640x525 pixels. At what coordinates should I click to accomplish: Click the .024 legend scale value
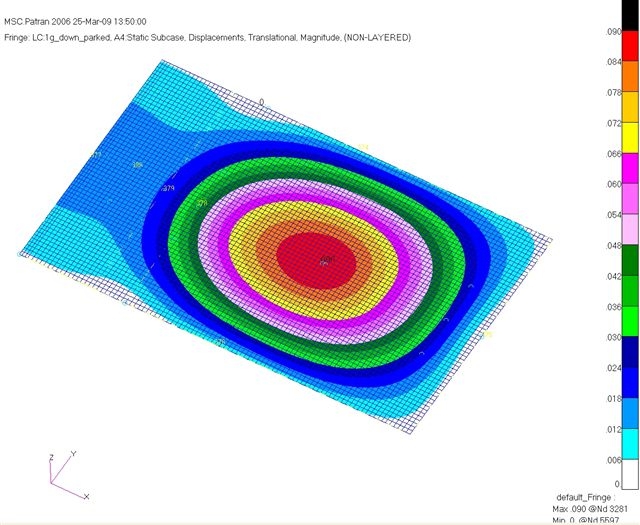(x=613, y=368)
